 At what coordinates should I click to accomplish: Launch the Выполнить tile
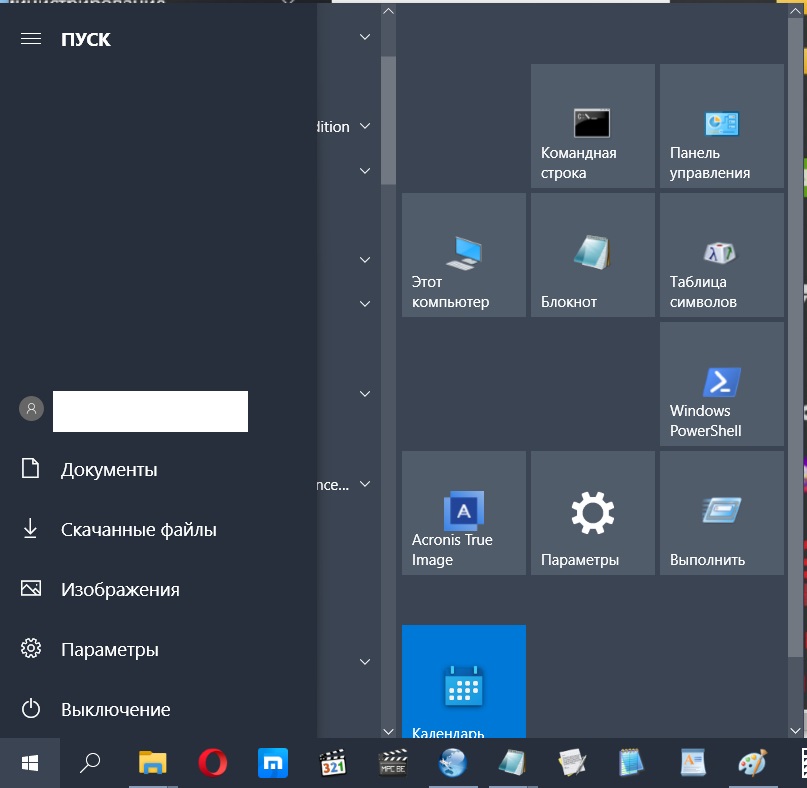[722, 513]
